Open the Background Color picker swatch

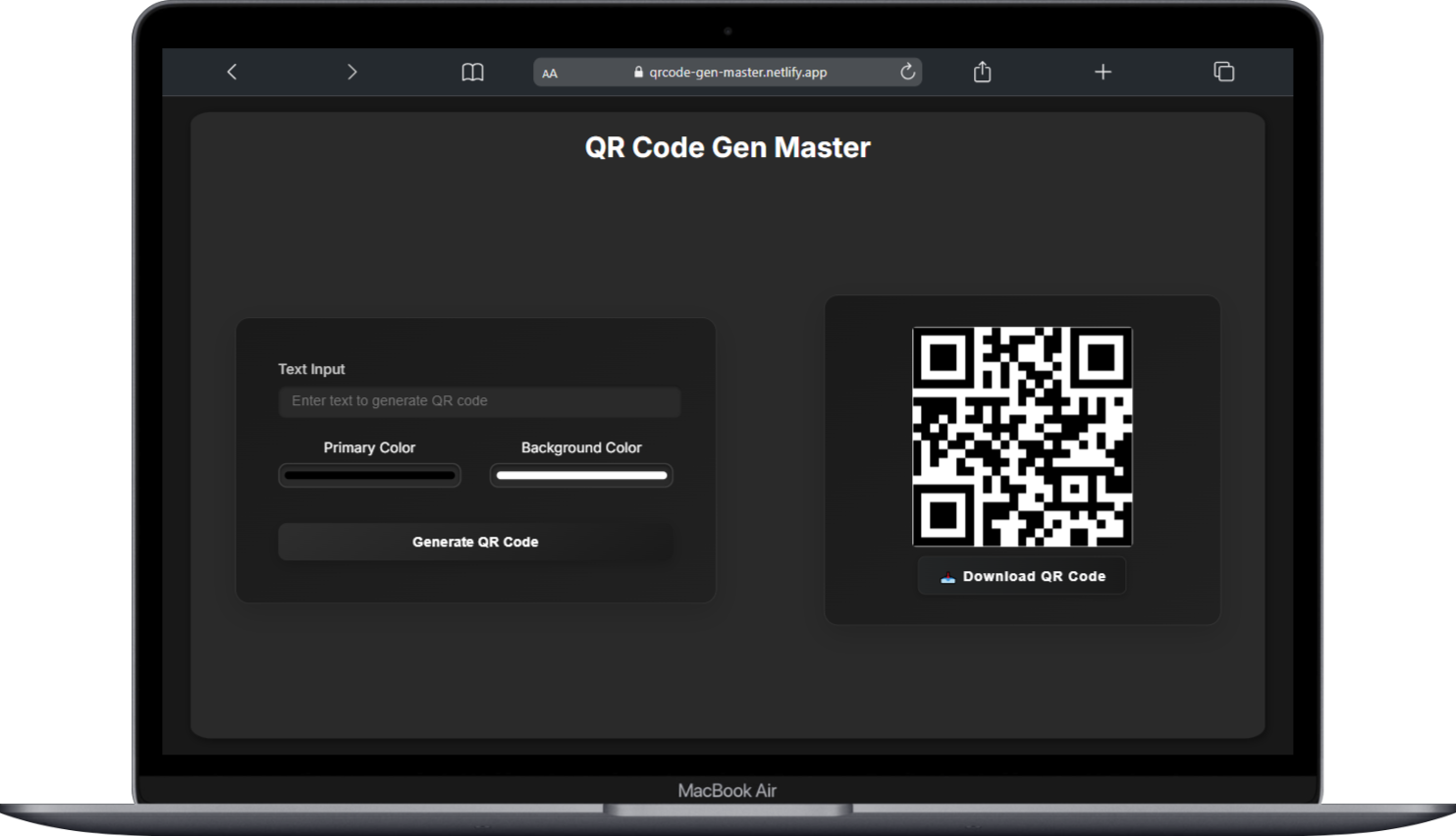pyautogui.click(x=581, y=476)
